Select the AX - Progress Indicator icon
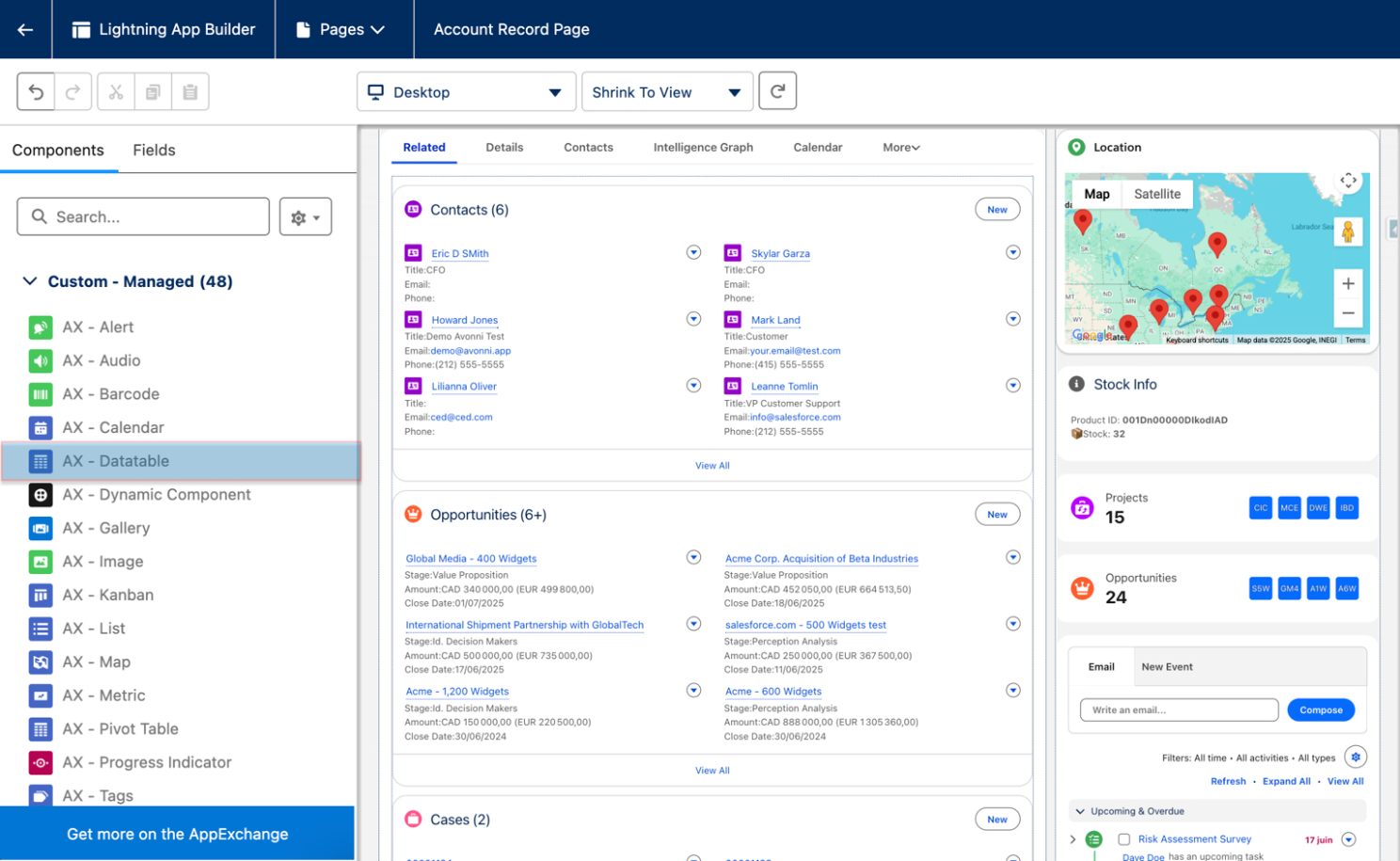The image size is (1400, 861). click(x=40, y=762)
